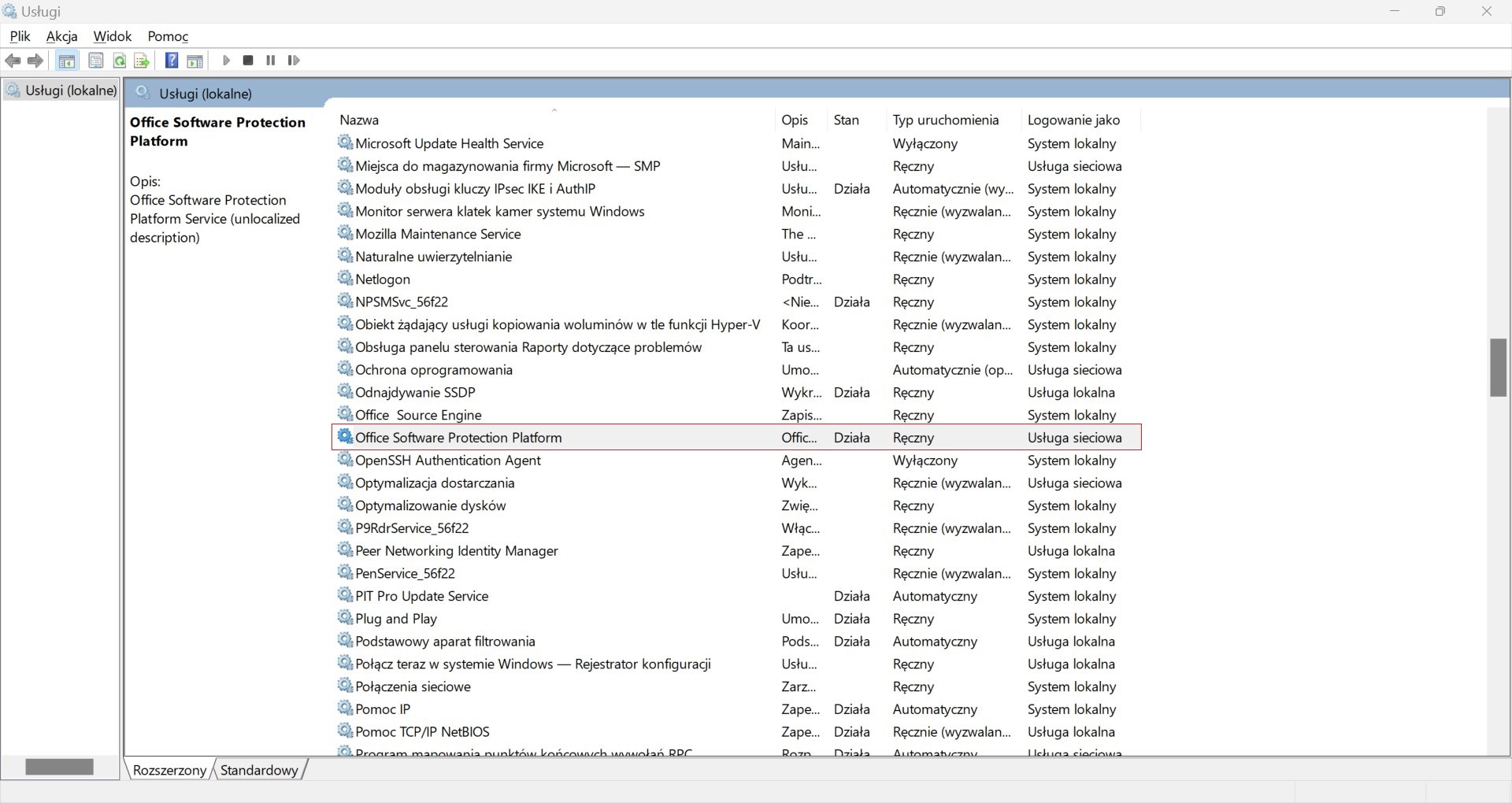Sort by the Stan column header
The image size is (1512, 803).
[x=856, y=120]
